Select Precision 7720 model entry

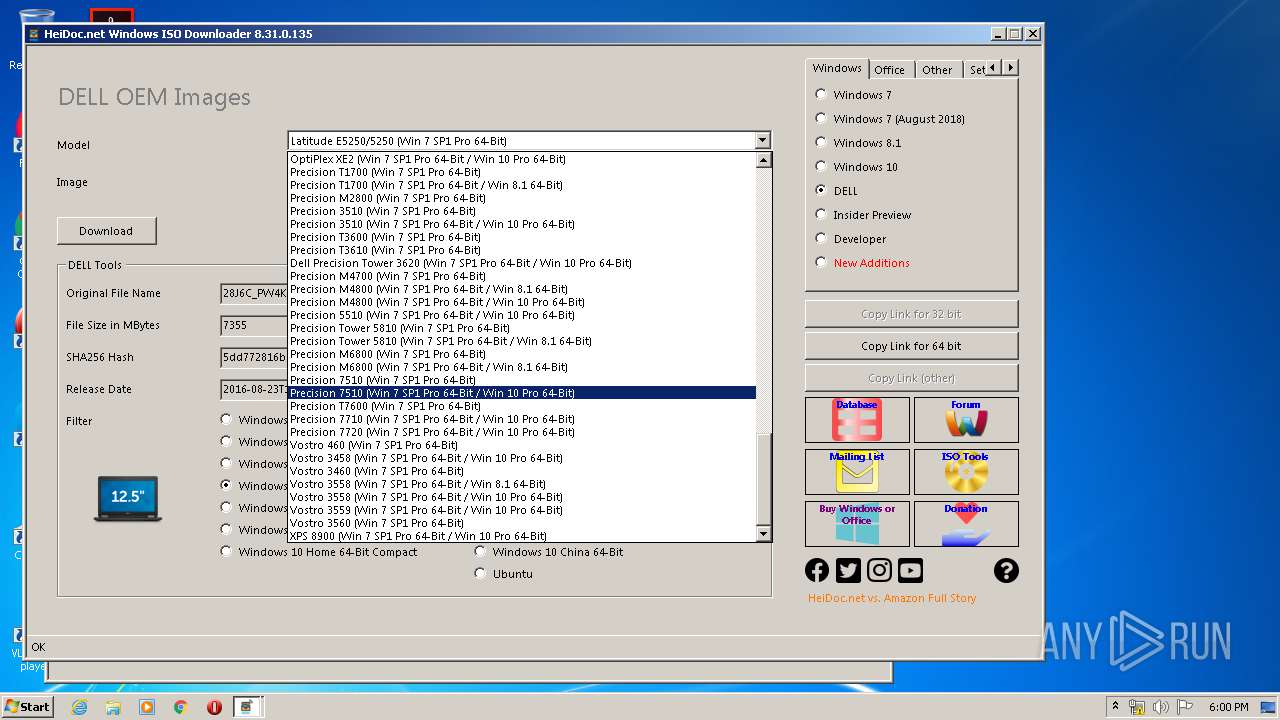click(x=522, y=432)
